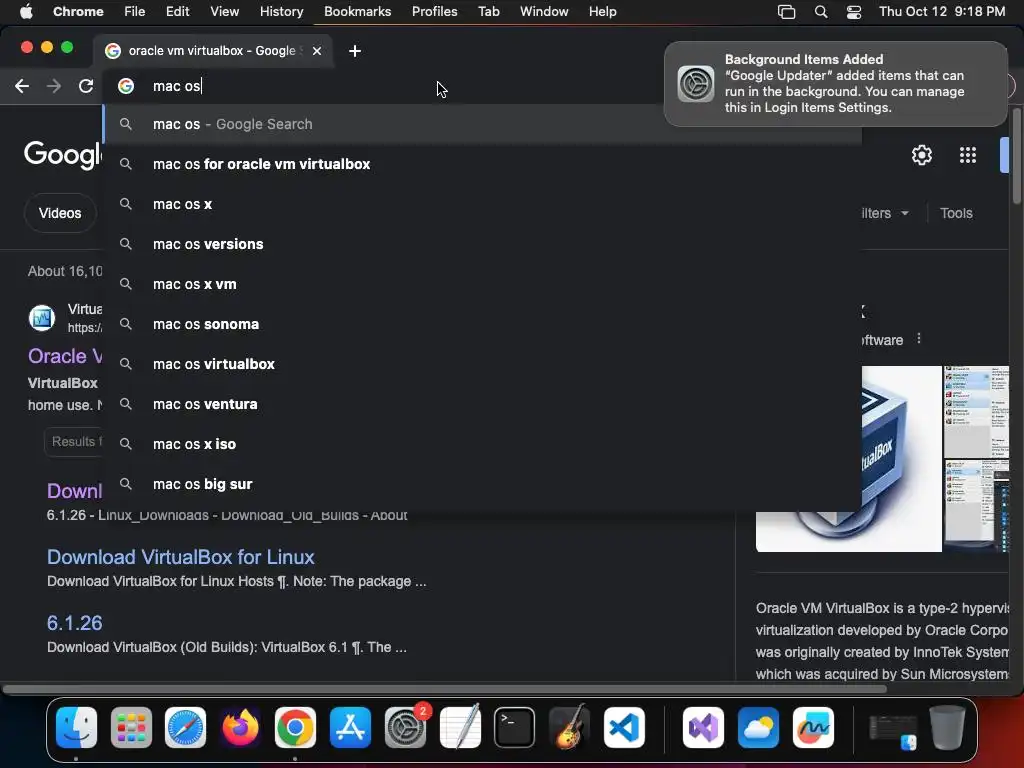
Task: Pick the 'mac os sonoma' suggestion
Action: [x=482, y=324]
